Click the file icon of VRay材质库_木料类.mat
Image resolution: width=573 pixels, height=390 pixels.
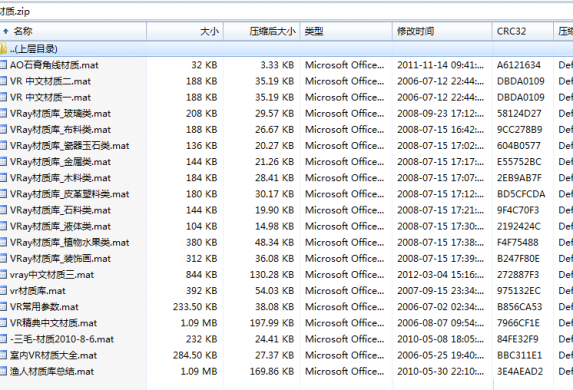click(3, 178)
